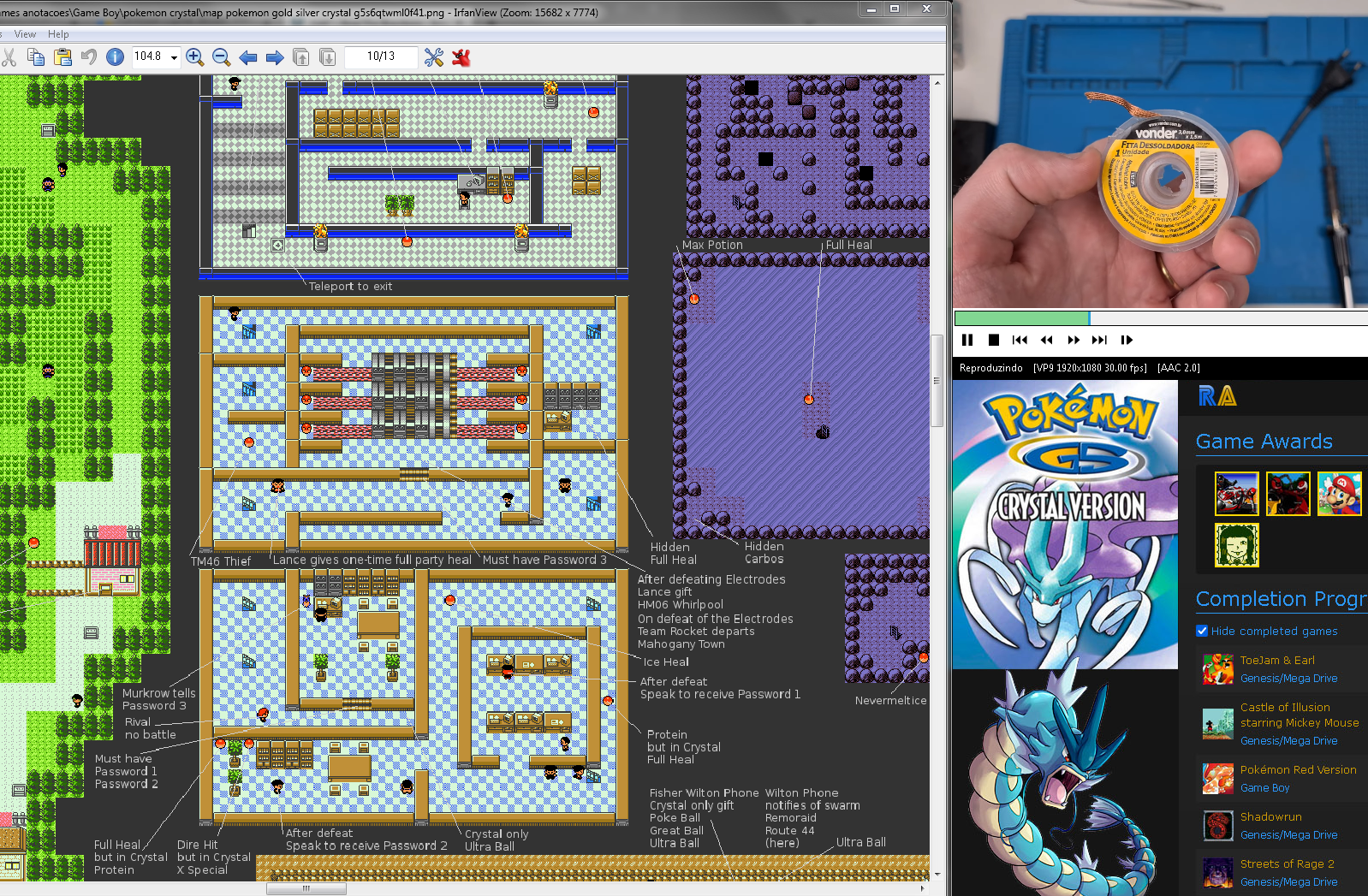Go to next image with blue right arrow
The width and height of the screenshot is (1368, 896).
[x=275, y=57]
